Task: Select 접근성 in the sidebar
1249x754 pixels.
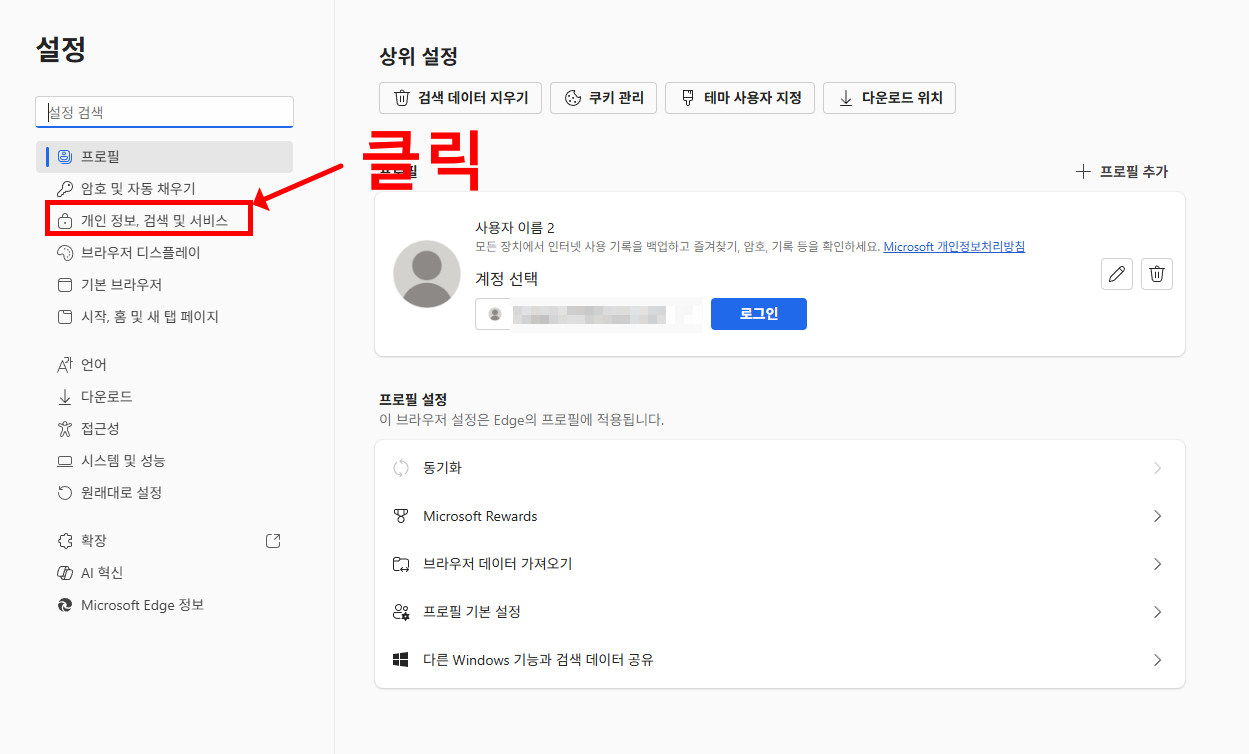Action: coord(166,429)
